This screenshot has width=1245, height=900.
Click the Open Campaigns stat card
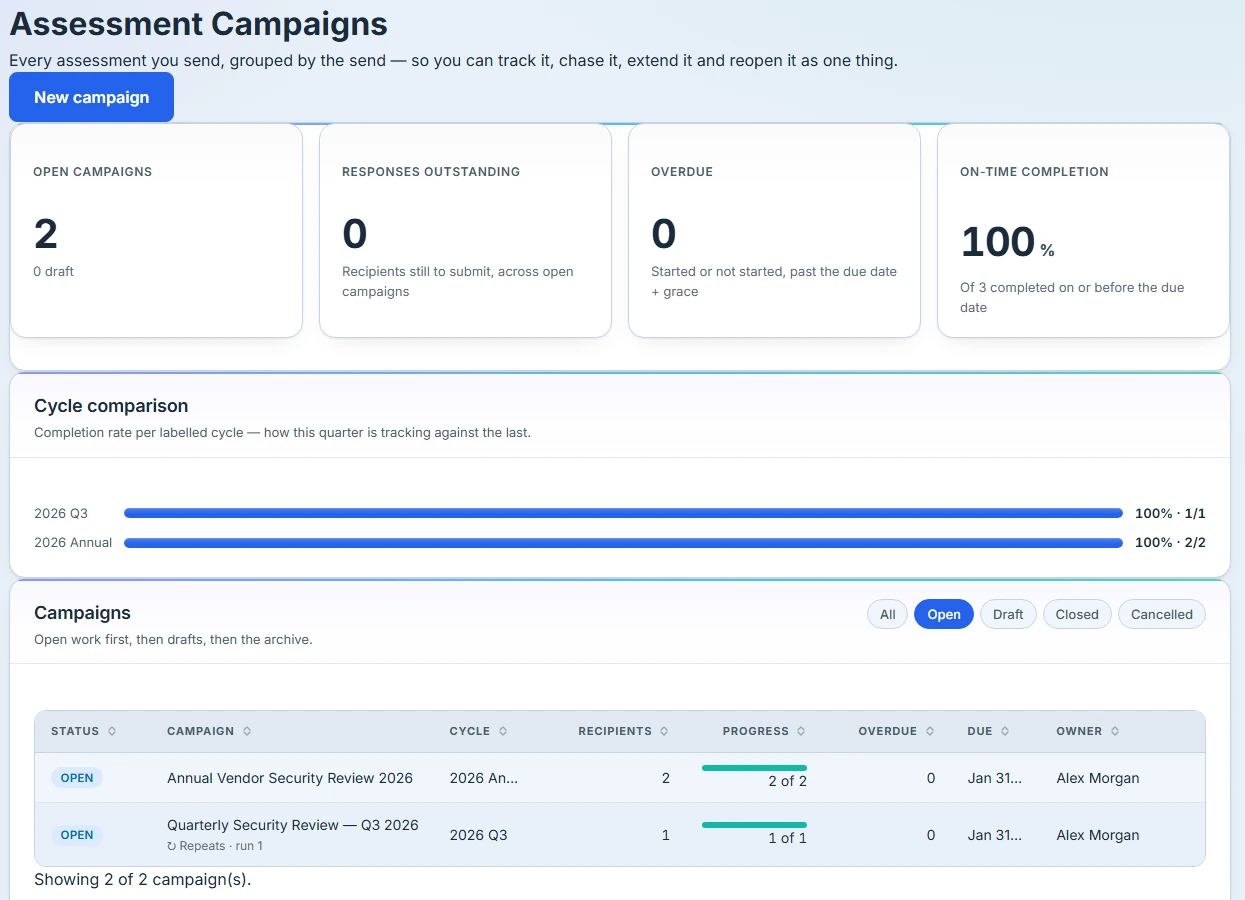tap(156, 230)
